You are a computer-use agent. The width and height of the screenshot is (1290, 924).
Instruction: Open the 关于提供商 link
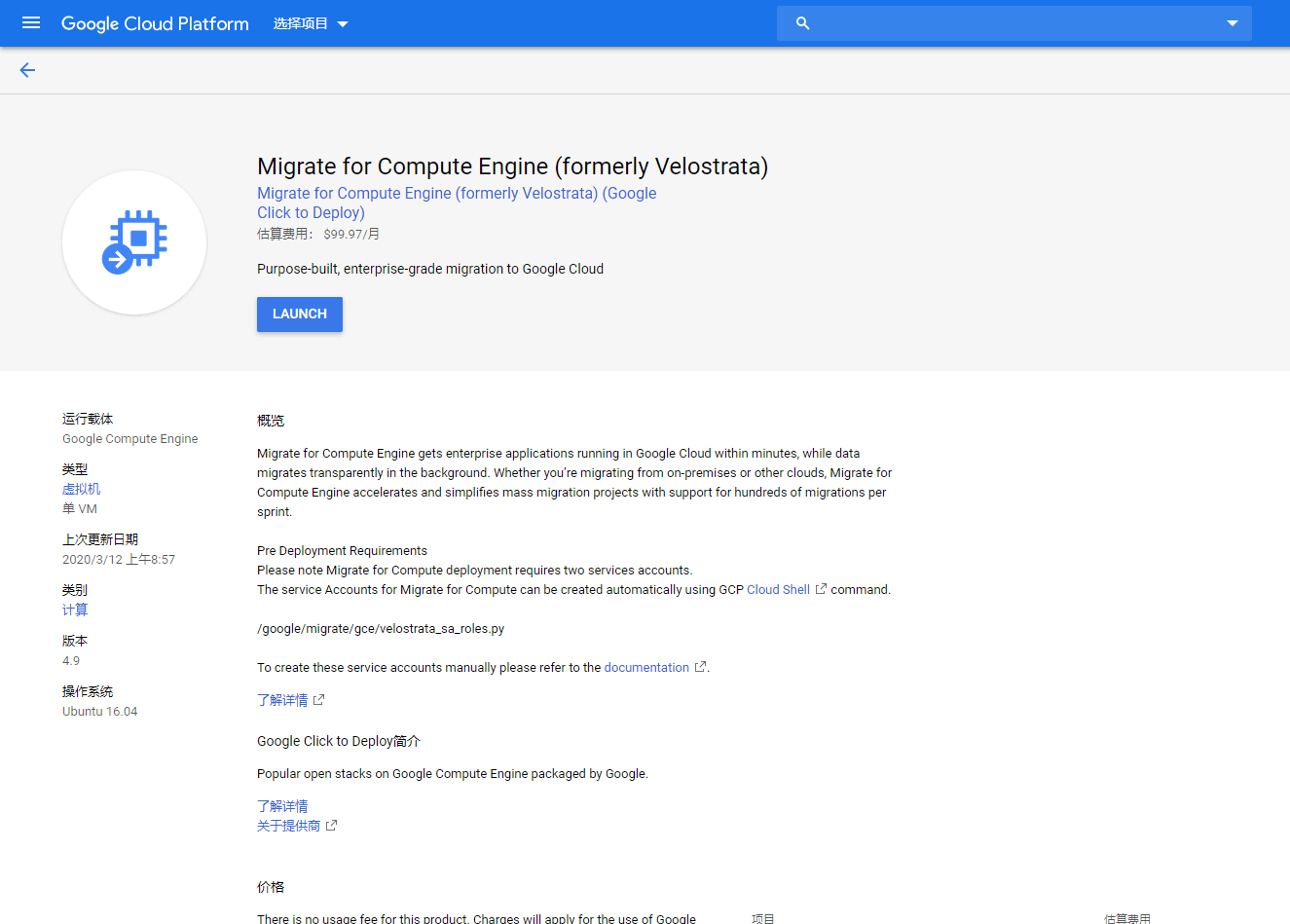pyautogui.click(x=288, y=826)
